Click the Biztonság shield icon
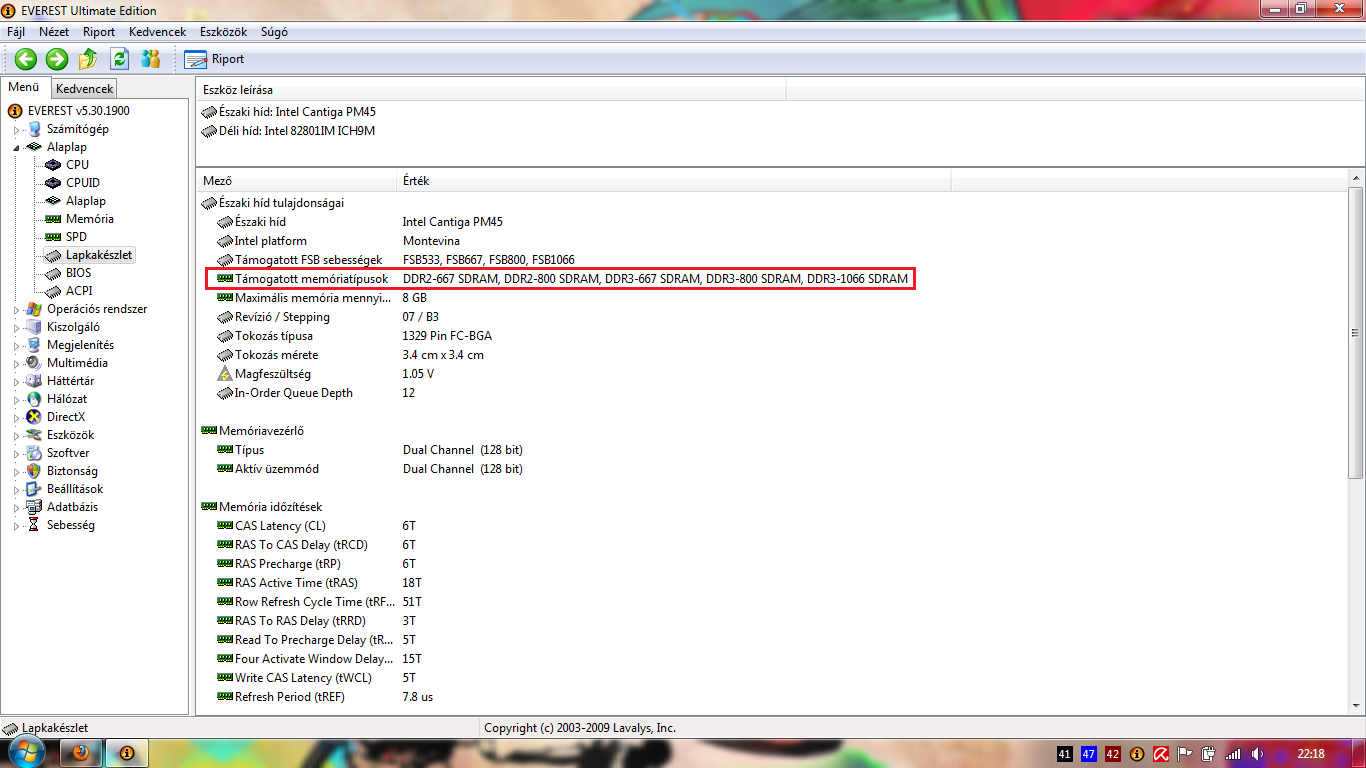The width and height of the screenshot is (1366, 768). pyautogui.click(x=34, y=471)
